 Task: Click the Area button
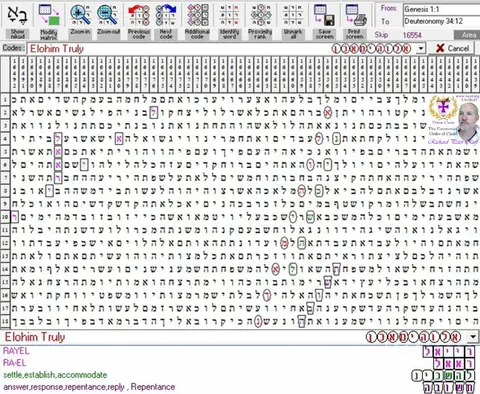[467, 35]
